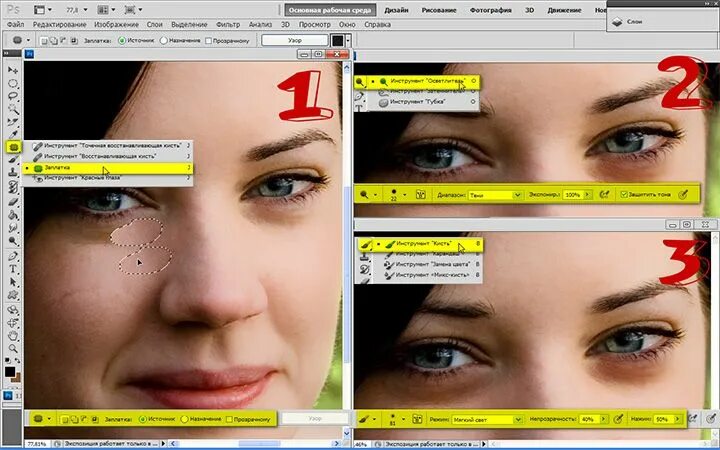This screenshot has height=450, width=720.
Task: Select the Pen tool
Action: tap(13, 256)
